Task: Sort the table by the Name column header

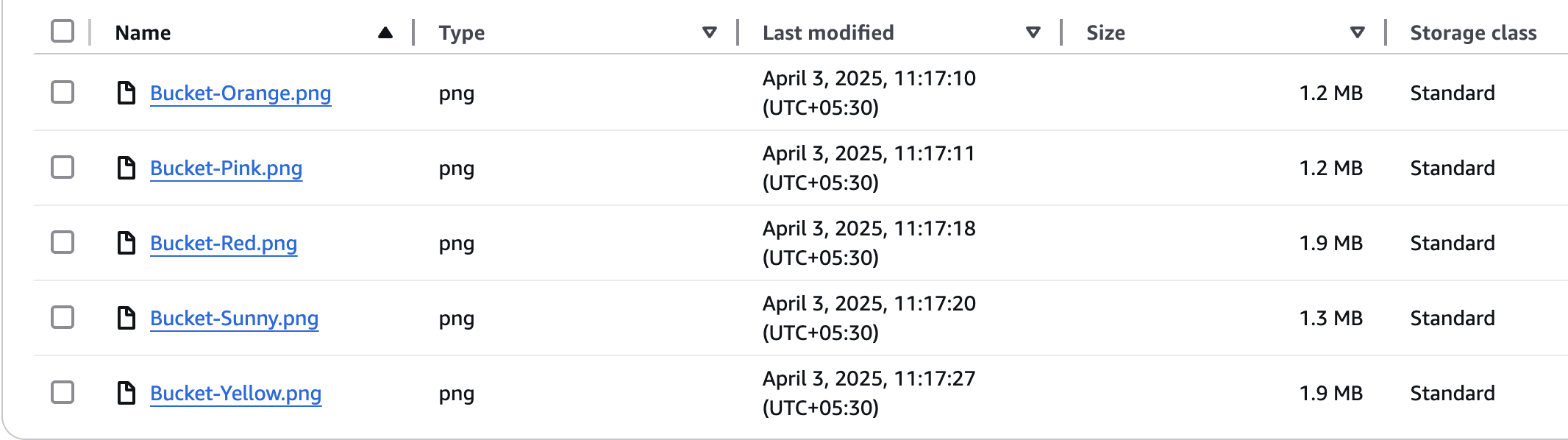Action: [143, 32]
